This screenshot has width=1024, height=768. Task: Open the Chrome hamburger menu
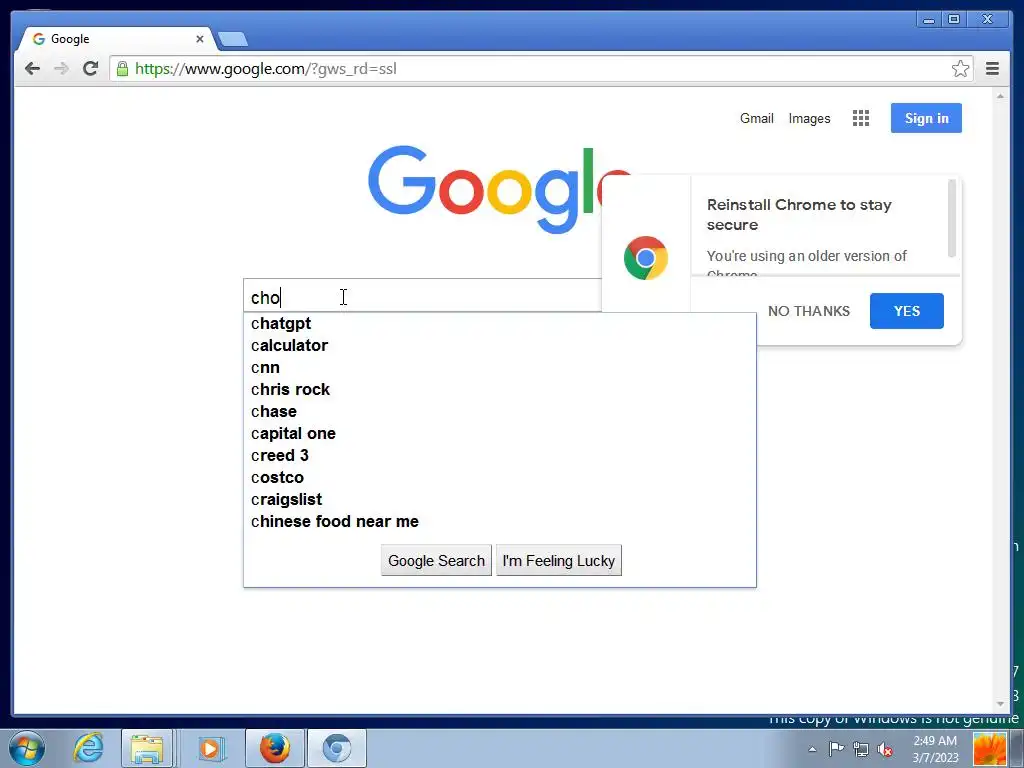coord(992,69)
